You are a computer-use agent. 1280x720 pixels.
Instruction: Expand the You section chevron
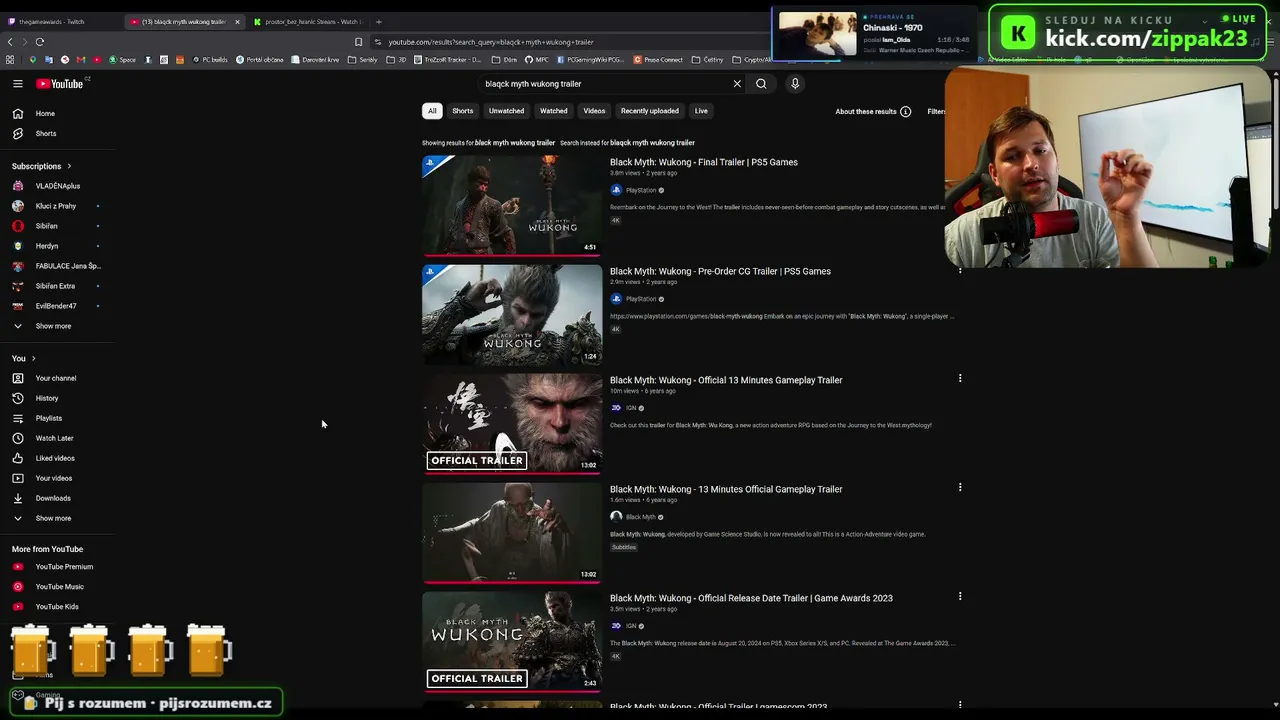[33, 358]
